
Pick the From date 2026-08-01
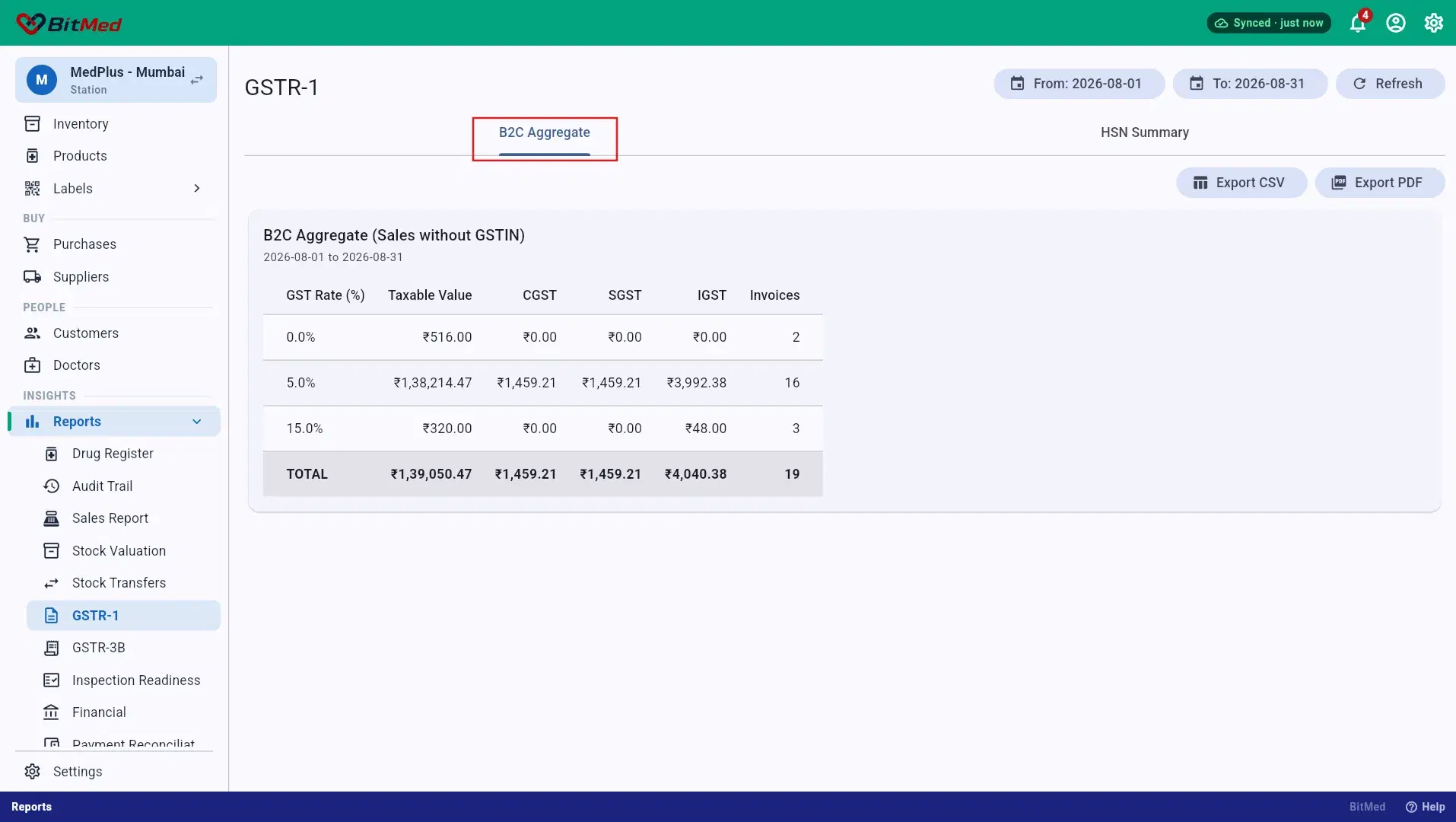click(1079, 84)
